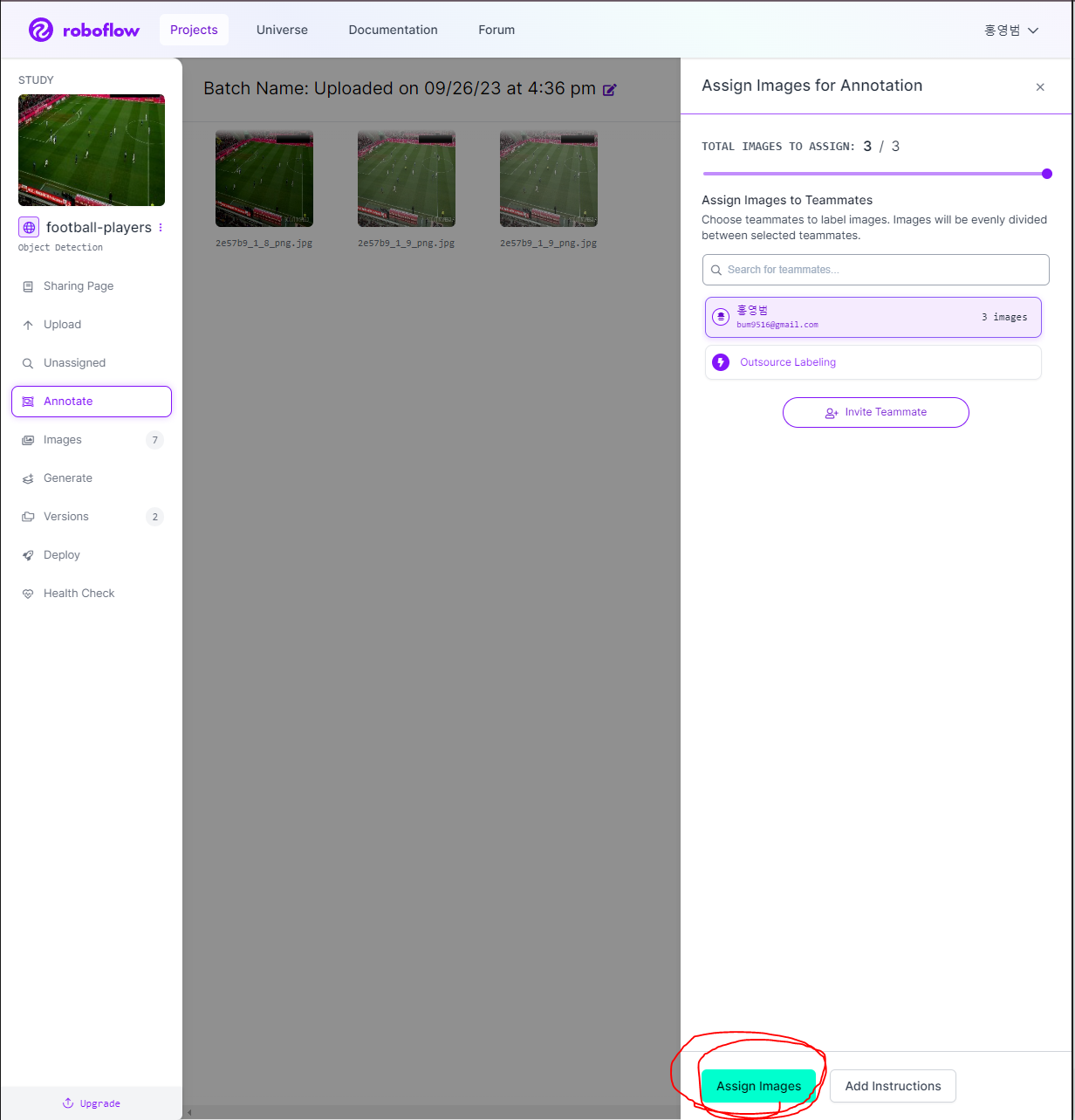
Task: Click the Upgrade link
Action: [x=92, y=1103]
